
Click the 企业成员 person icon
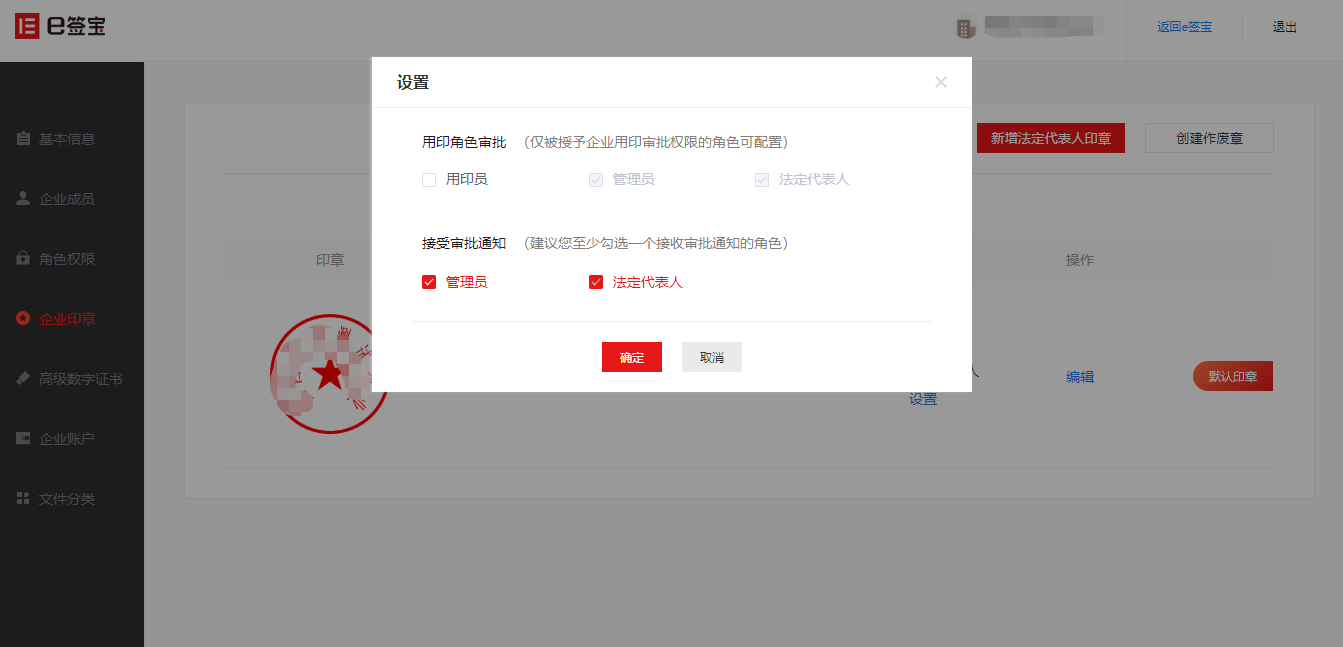[22, 198]
